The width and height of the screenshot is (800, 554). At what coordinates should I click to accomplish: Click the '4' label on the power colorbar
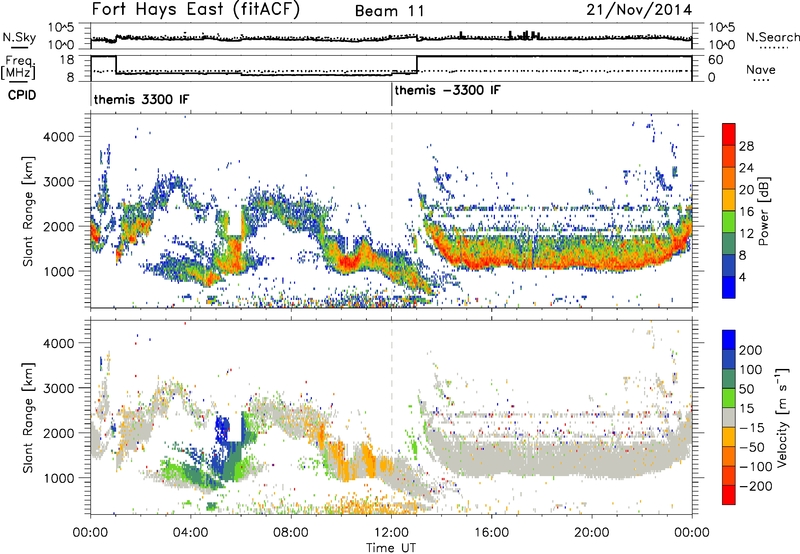[743, 277]
